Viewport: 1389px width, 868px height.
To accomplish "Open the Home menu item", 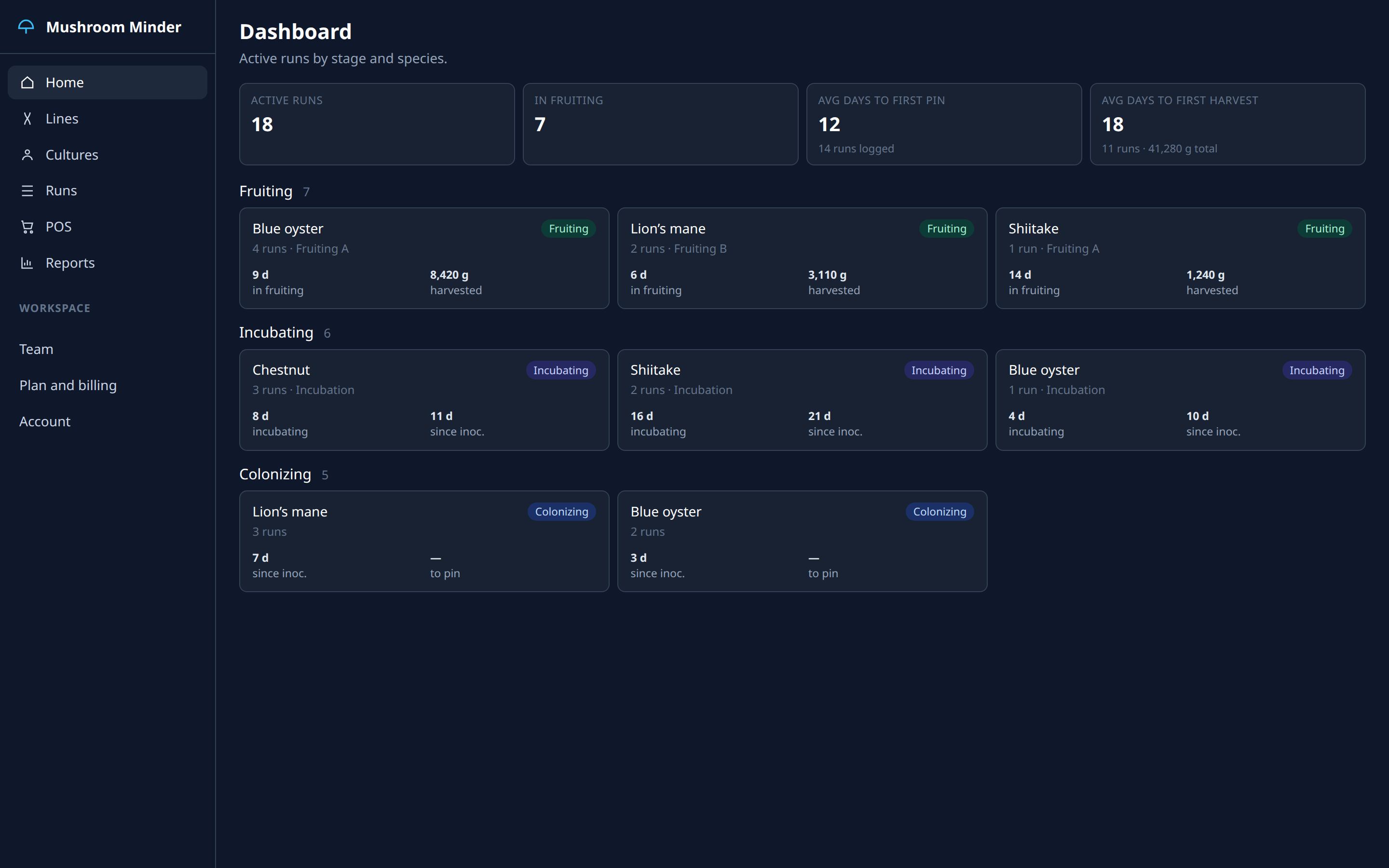I will tap(108, 82).
